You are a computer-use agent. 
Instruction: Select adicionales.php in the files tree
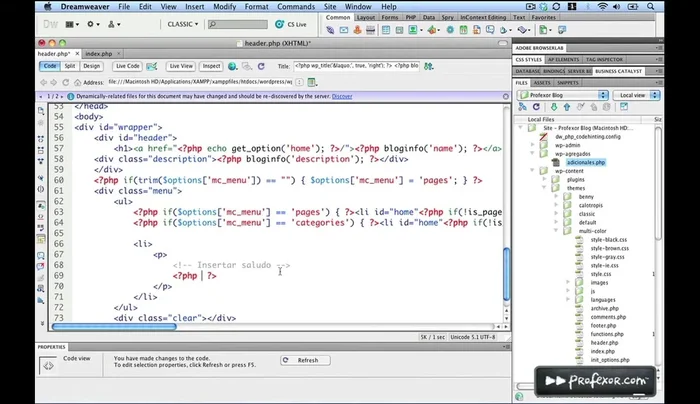tap(584, 162)
